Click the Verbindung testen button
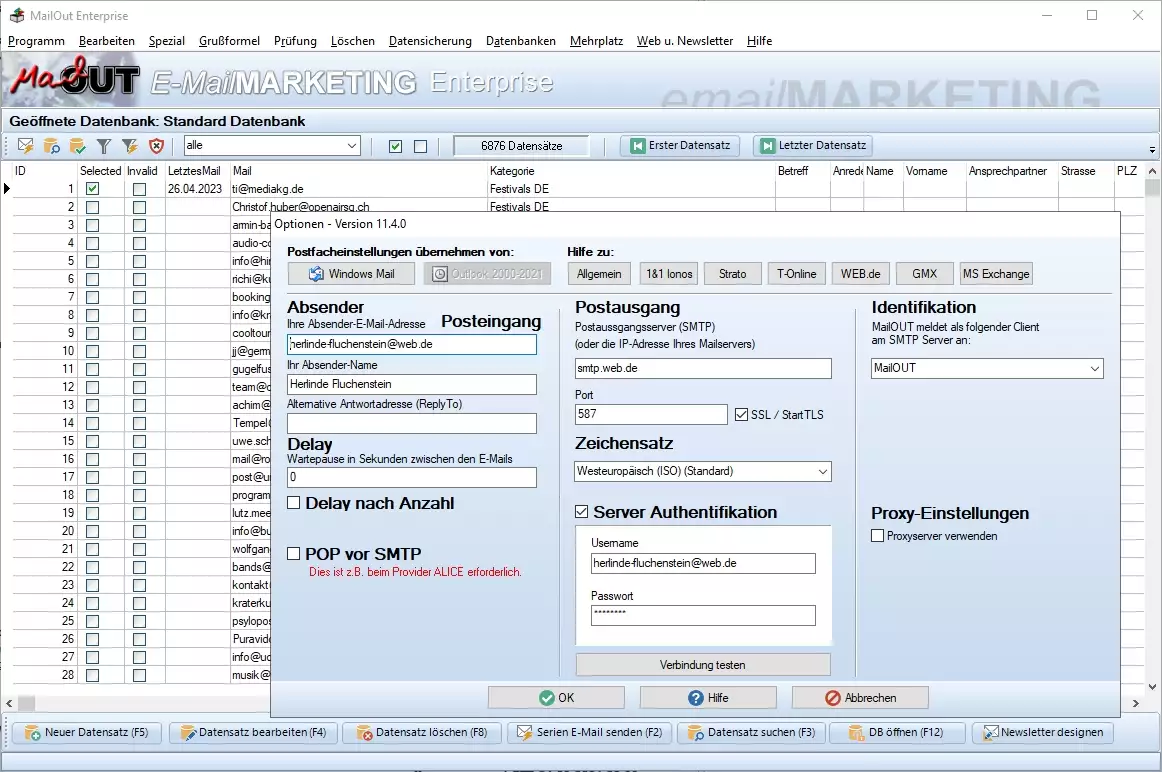Viewport: 1162px width, 772px height. point(702,665)
